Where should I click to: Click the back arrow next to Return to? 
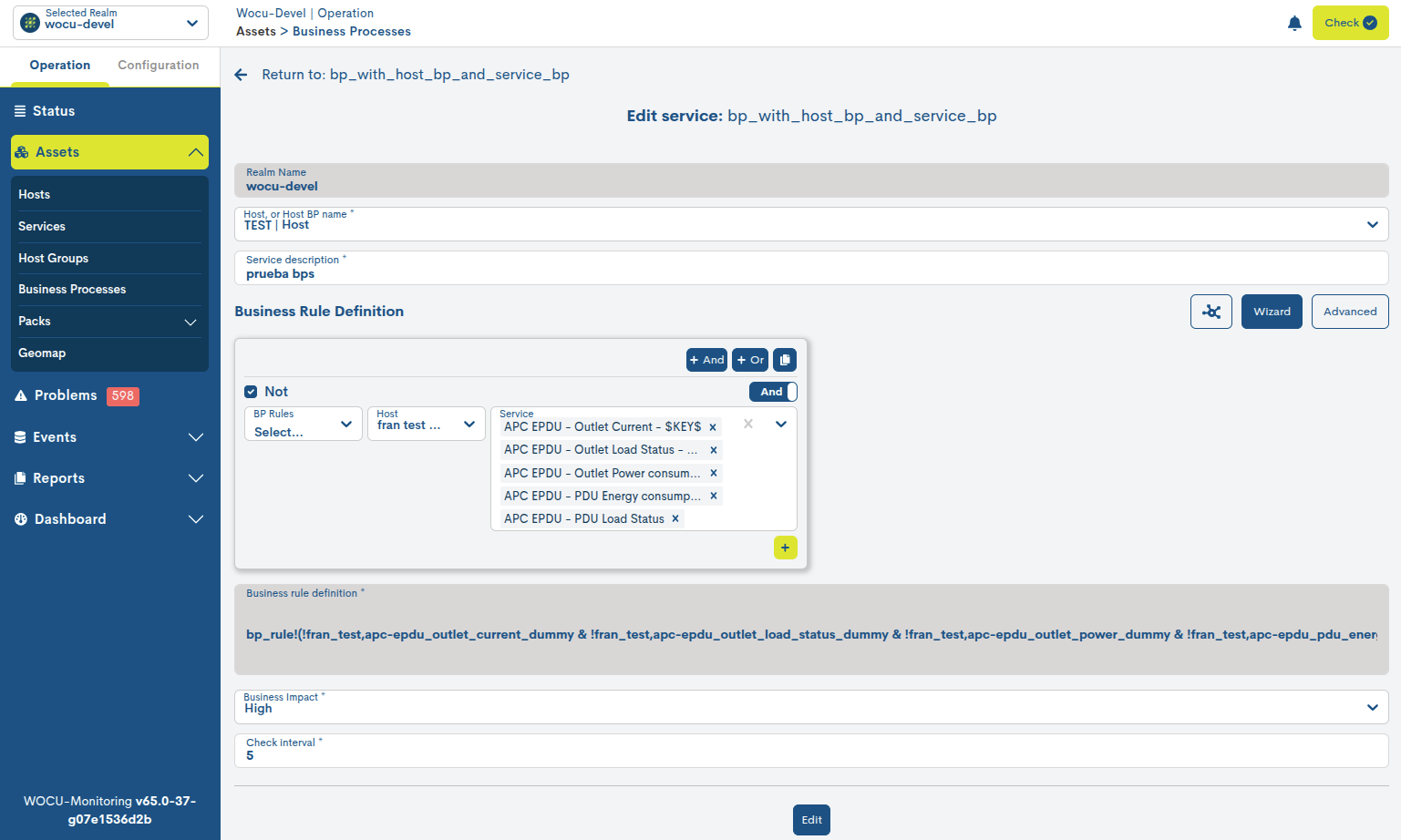(241, 75)
